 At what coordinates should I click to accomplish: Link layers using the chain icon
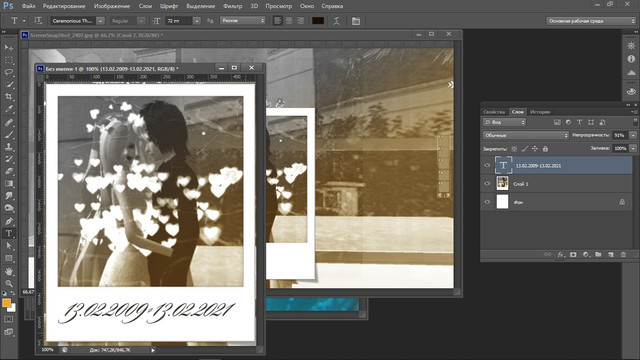(x=548, y=254)
